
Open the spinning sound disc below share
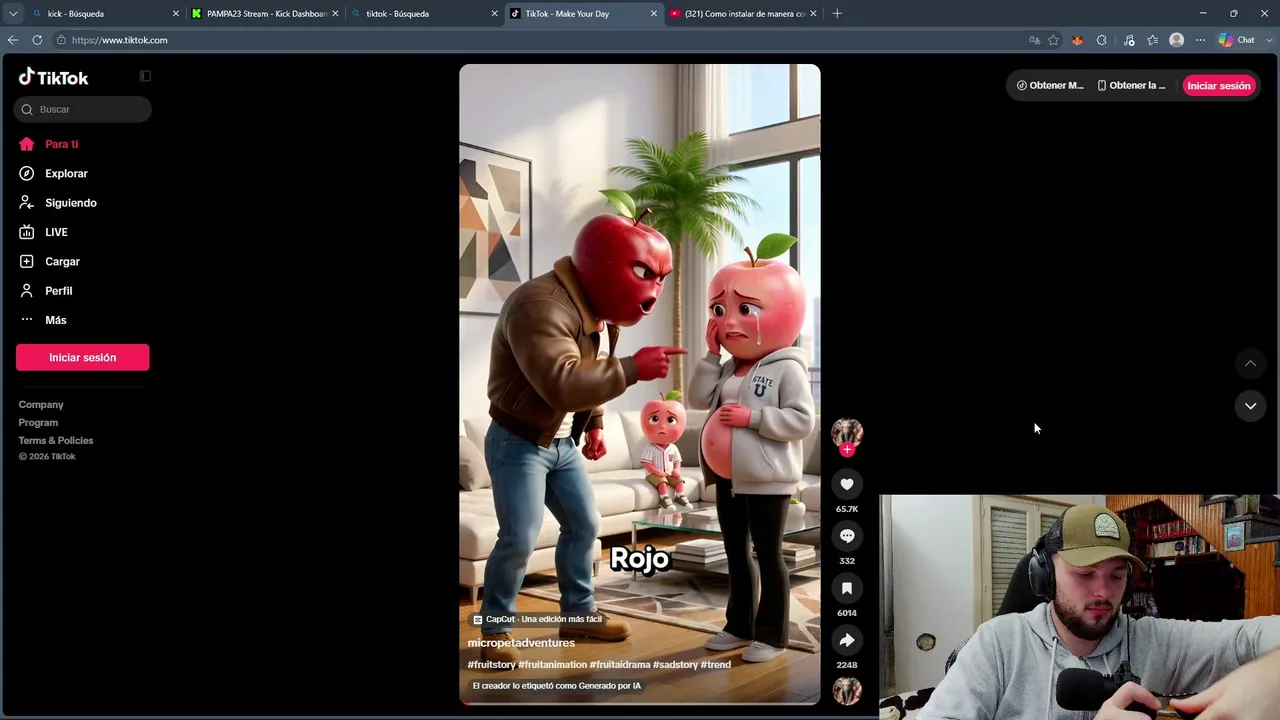[847, 691]
